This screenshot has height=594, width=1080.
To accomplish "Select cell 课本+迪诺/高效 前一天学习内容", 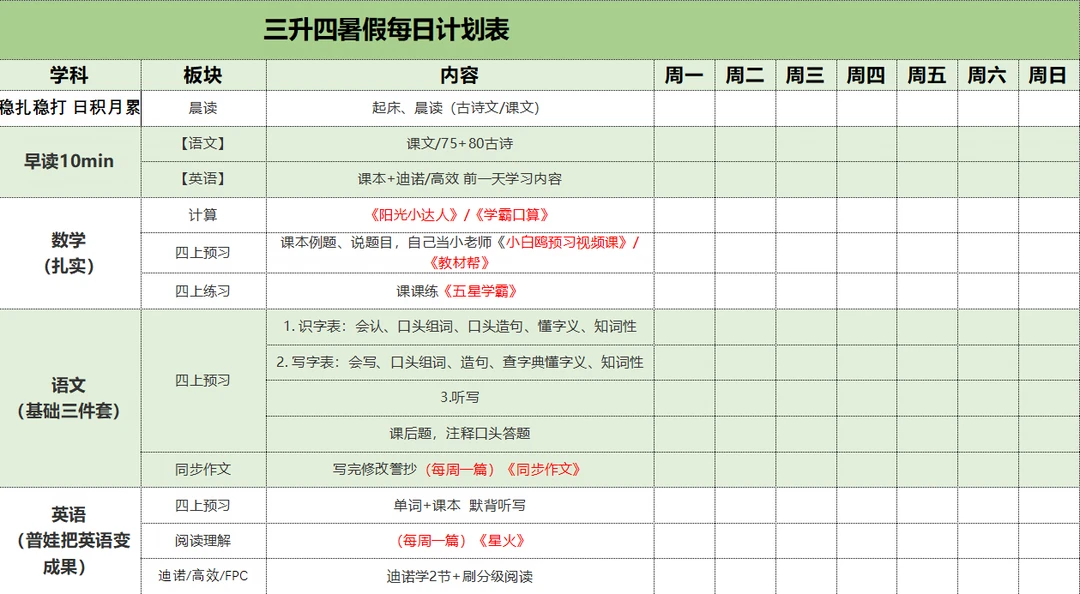I will tap(460, 179).
